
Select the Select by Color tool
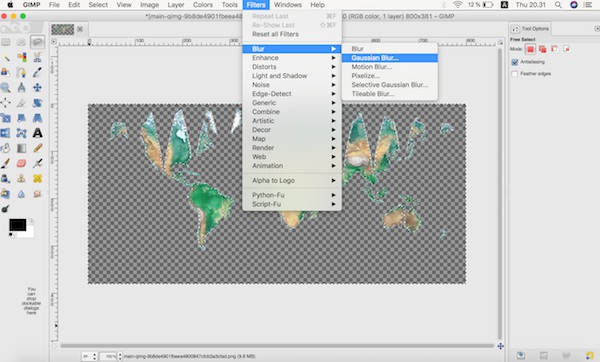click(21, 57)
